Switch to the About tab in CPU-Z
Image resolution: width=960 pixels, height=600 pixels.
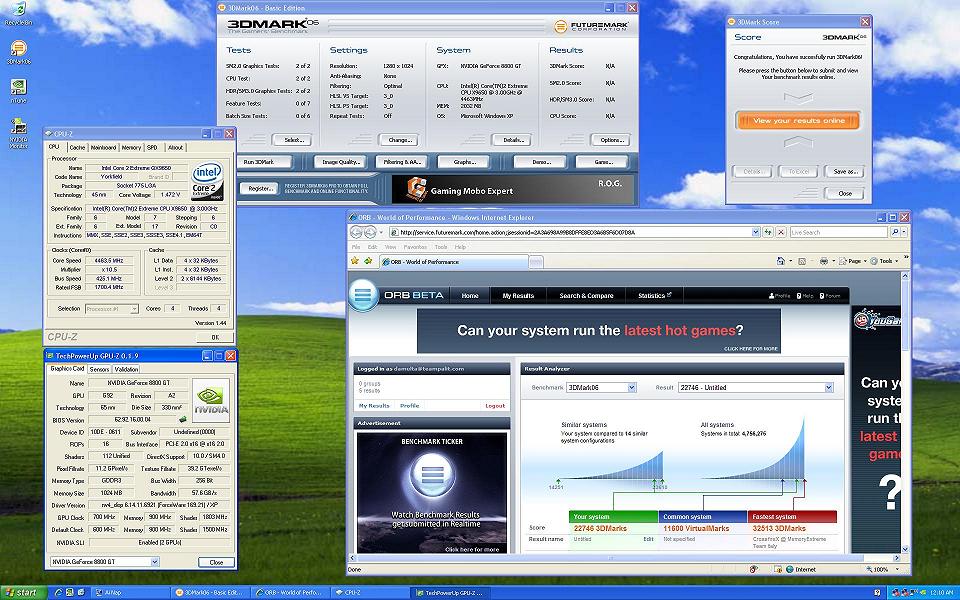pyautogui.click(x=176, y=148)
